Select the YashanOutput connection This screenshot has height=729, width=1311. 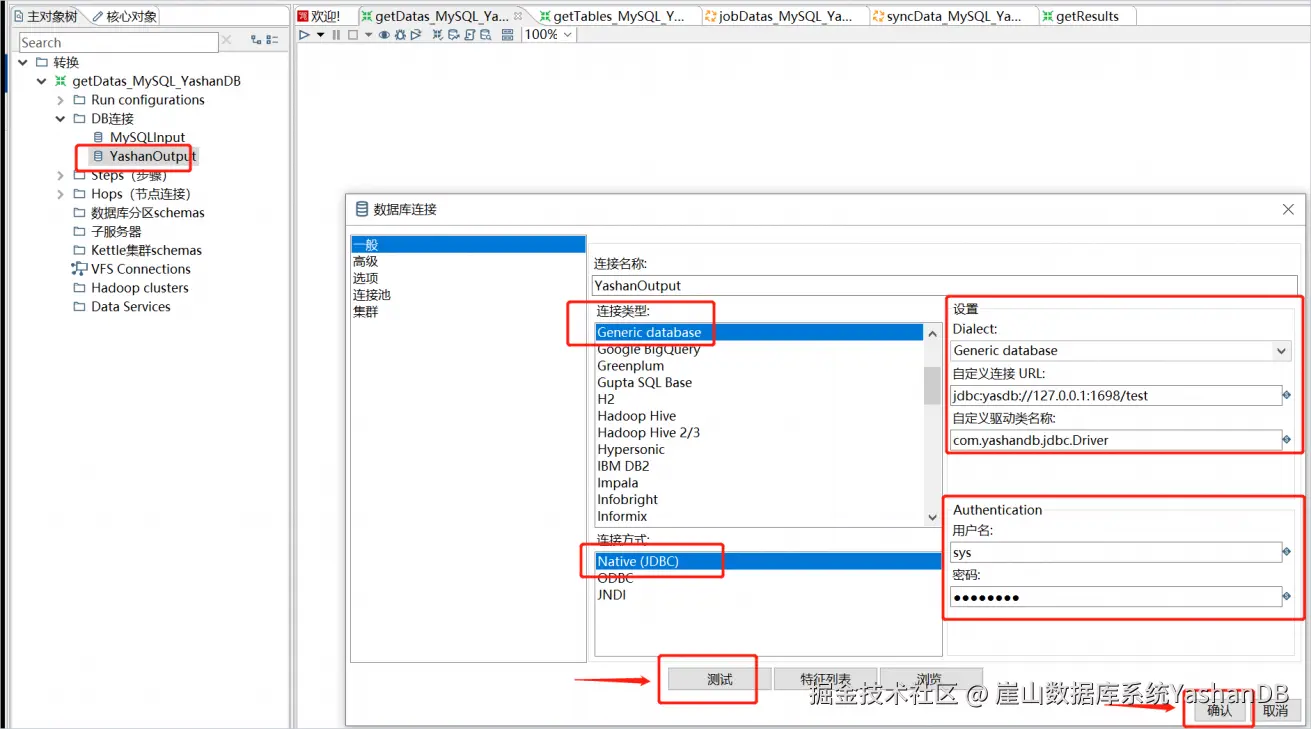tap(153, 156)
